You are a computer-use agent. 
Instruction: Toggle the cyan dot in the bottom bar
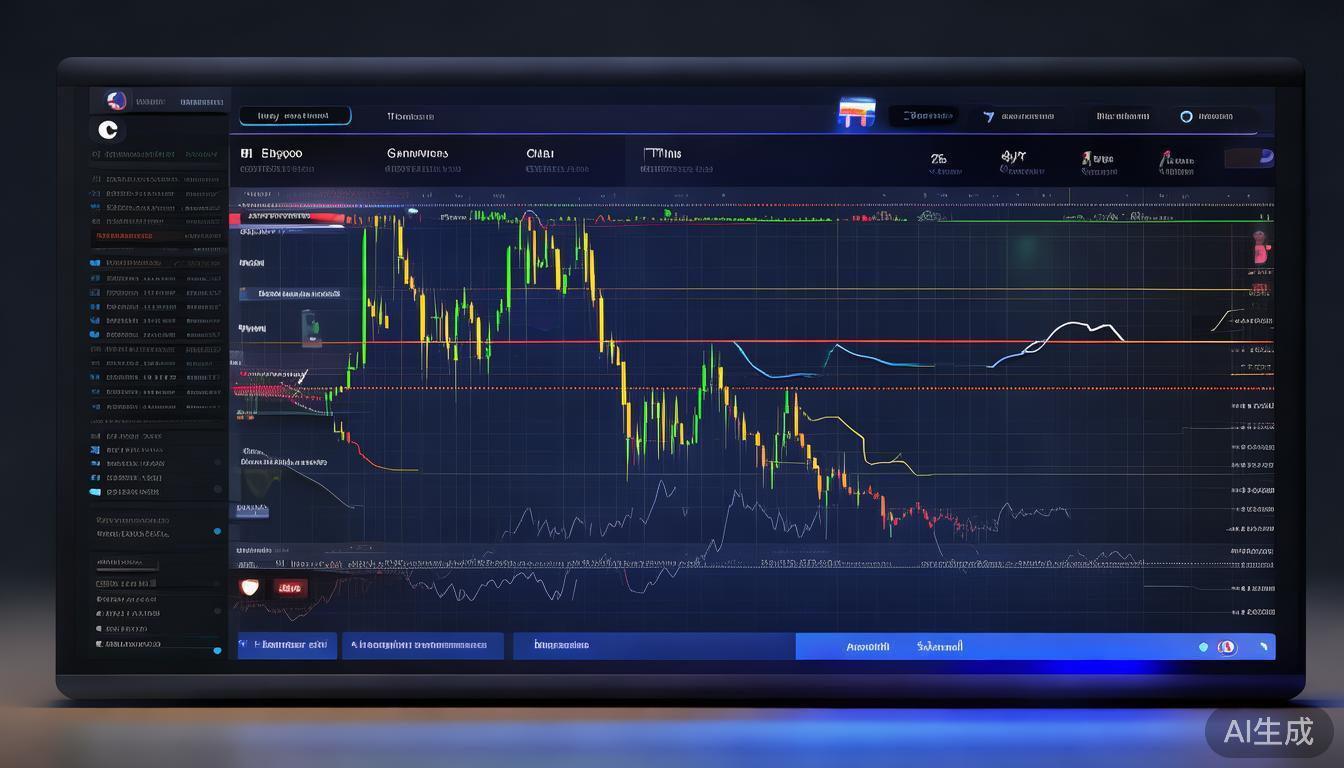click(x=1203, y=647)
